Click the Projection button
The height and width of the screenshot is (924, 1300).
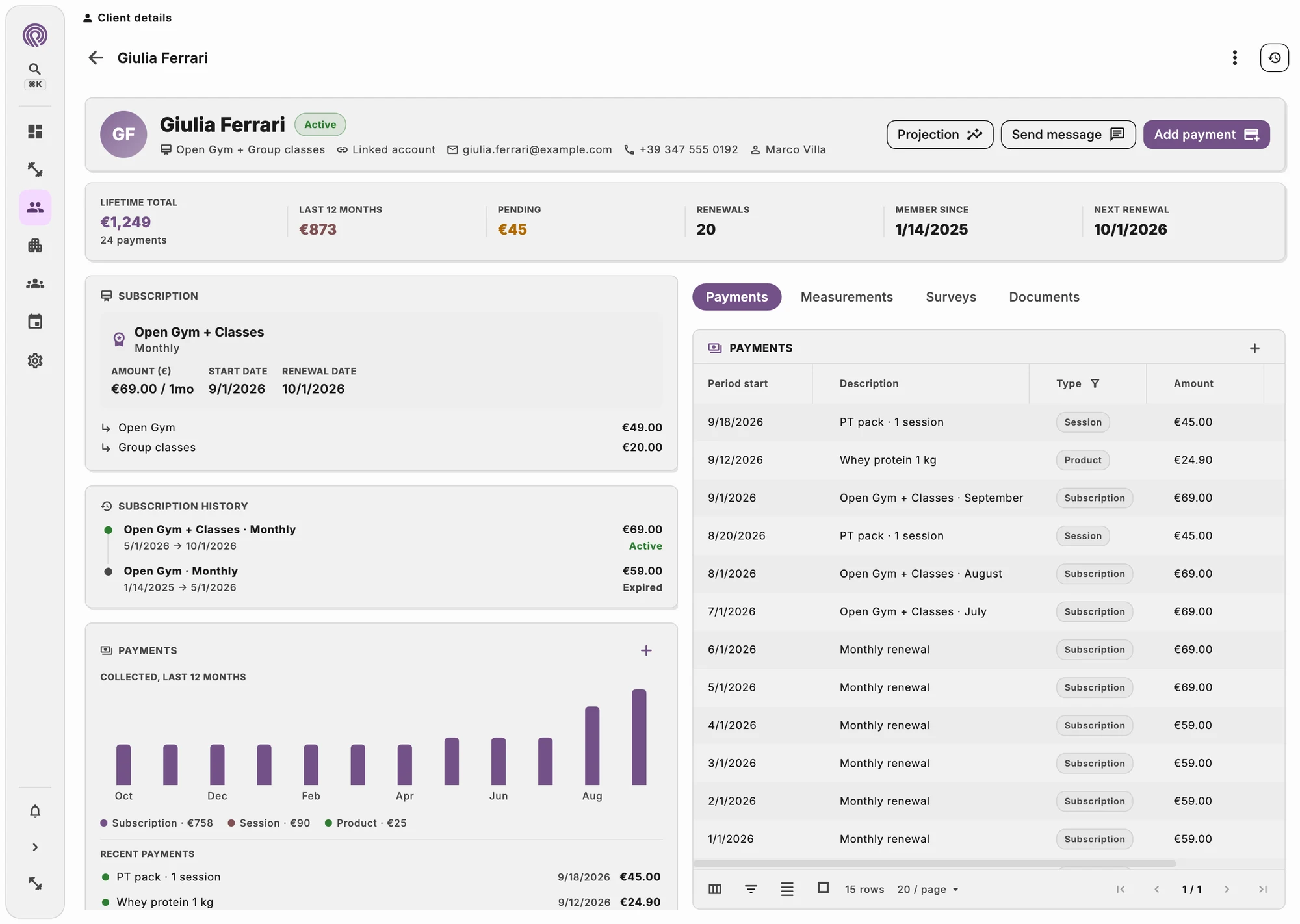[940, 135]
